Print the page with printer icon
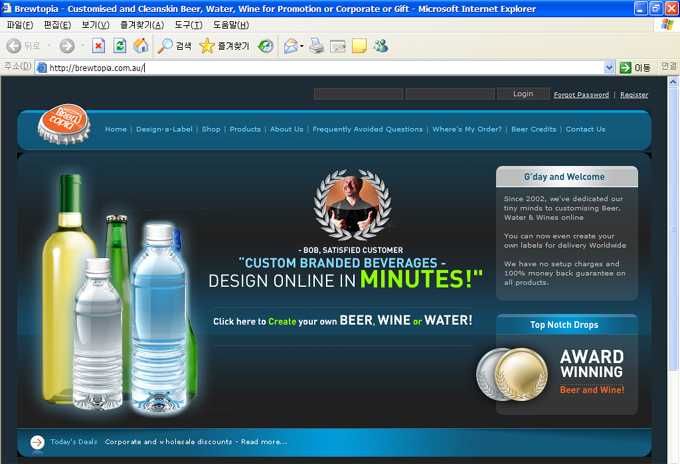The width and height of the screenshot is (680, 464). (317, 46)
